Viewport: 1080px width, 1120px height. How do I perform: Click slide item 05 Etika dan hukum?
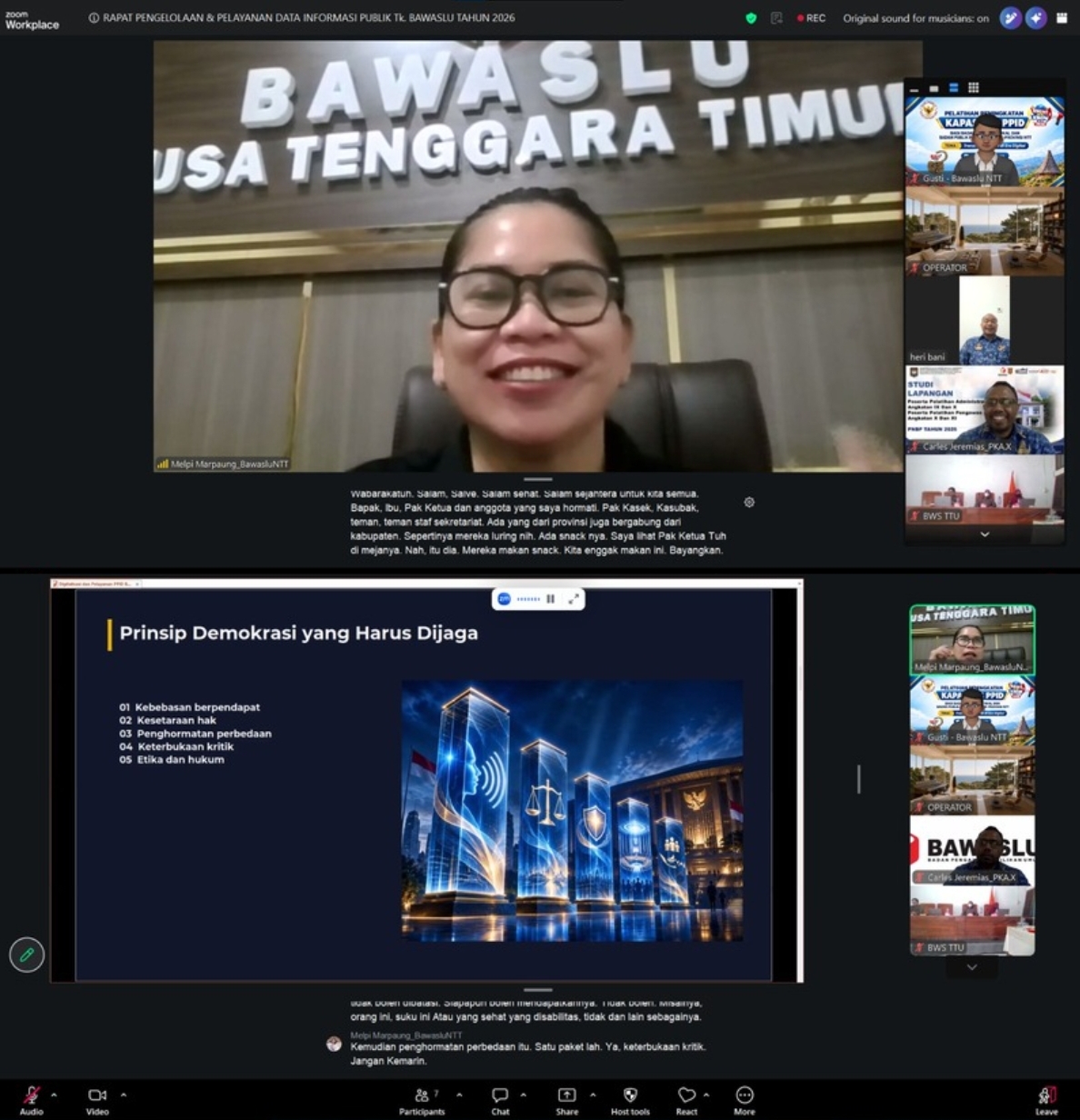pos(171,759)
